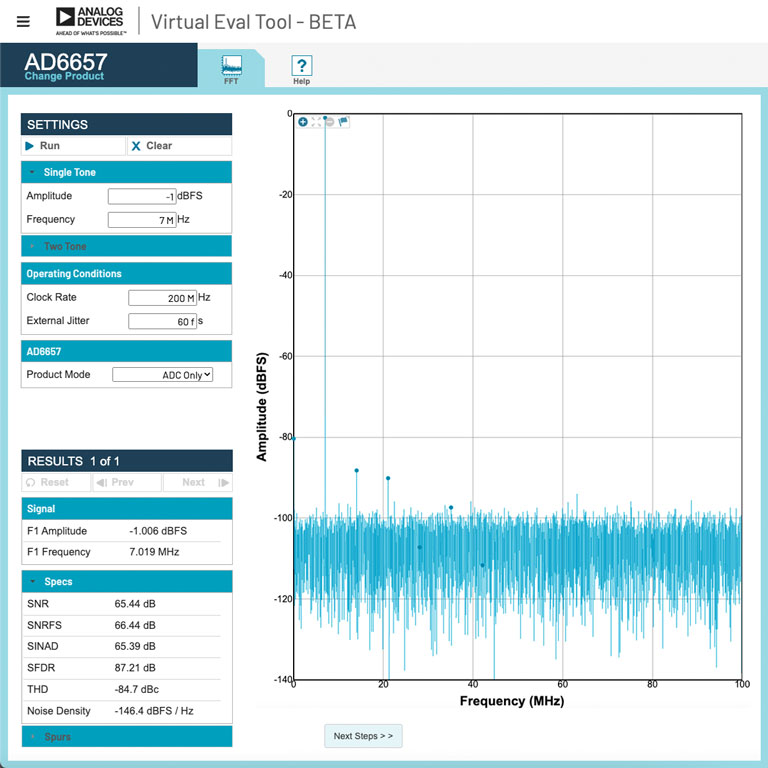Image resolution: width=768 pixels, height=768 pixels.
Task: Click the plot zoom-in plus icon
Action: tap(303, 121)
